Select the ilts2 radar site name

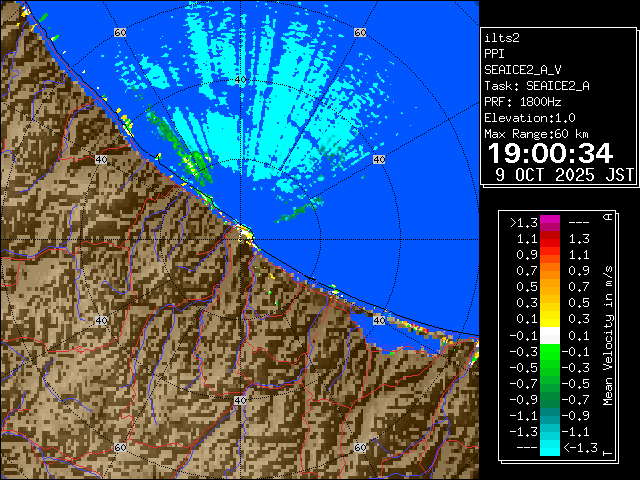click(x=503, y=38)
